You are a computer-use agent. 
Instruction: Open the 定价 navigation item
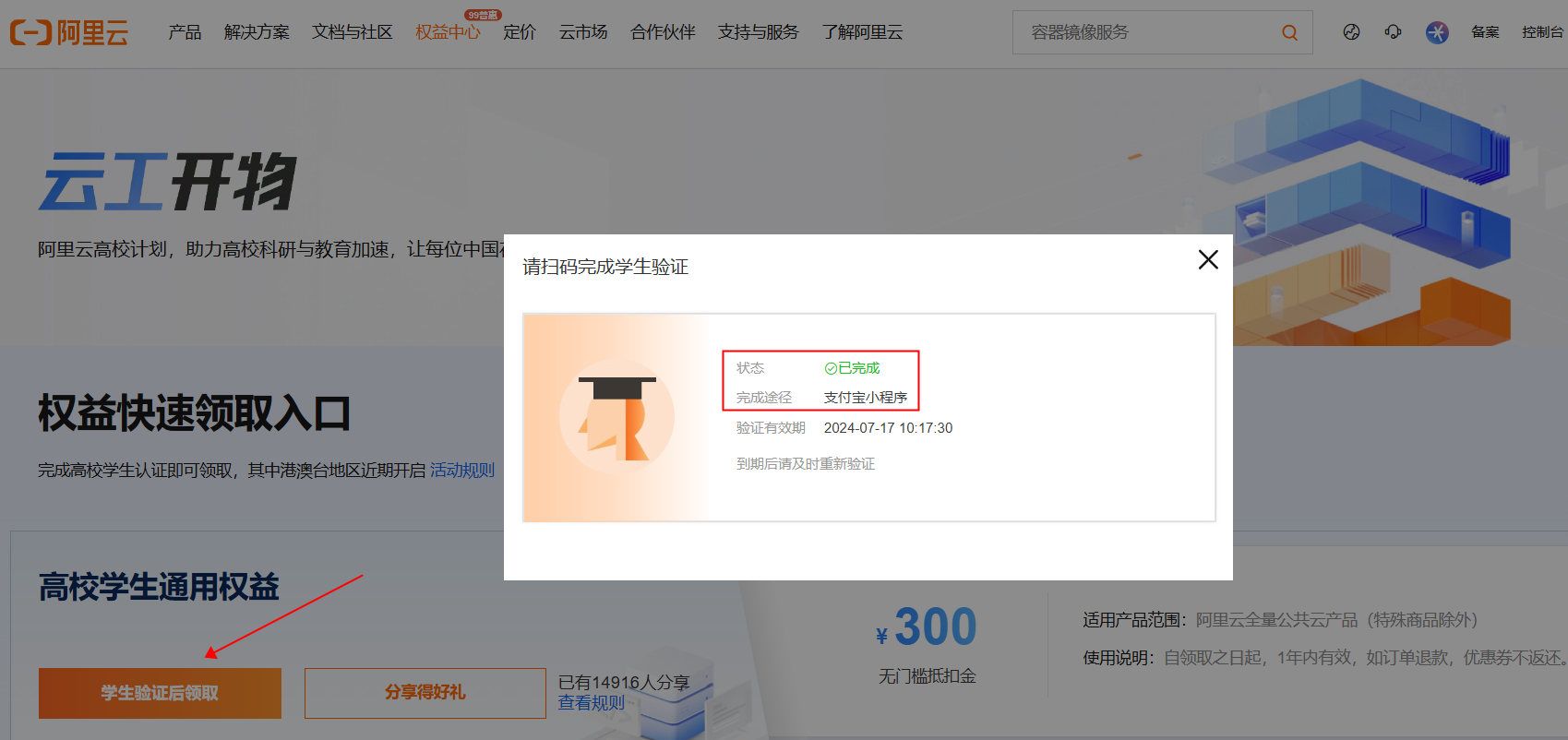pos(520,32)
